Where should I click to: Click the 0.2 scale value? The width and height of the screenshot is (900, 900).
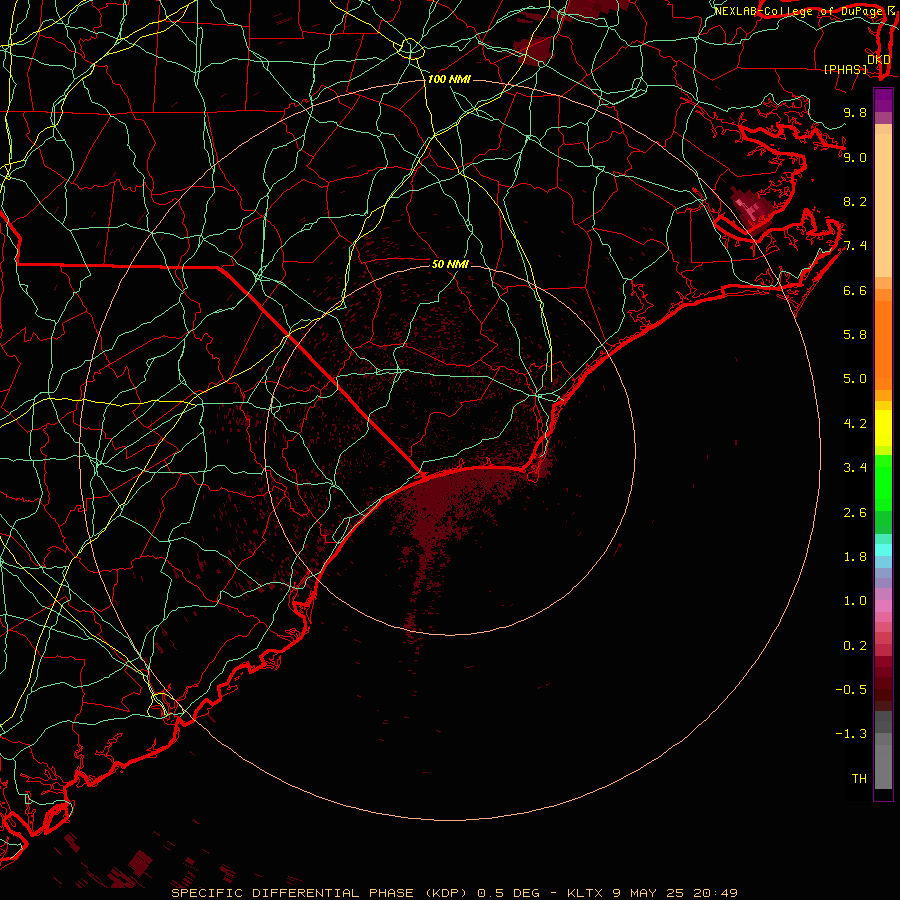coord(855,646)
